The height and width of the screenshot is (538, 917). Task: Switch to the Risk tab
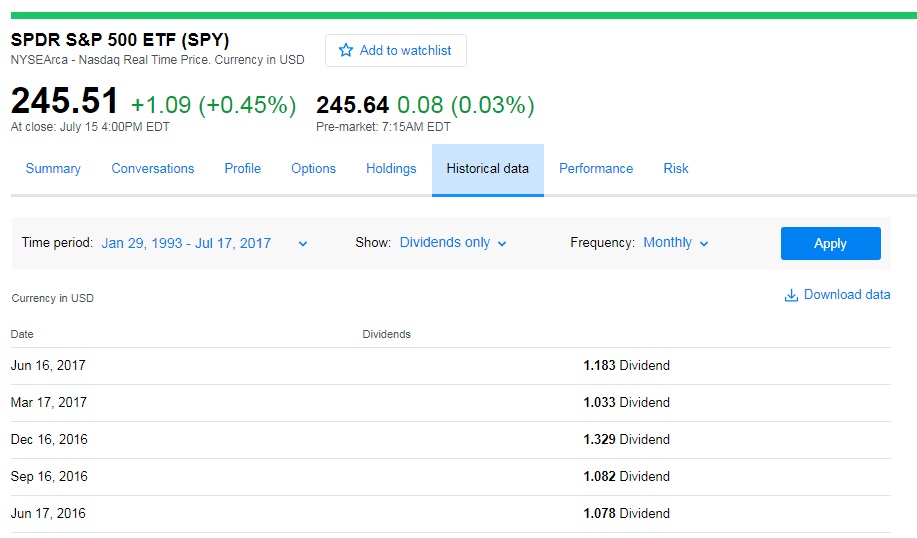[676, 169]
